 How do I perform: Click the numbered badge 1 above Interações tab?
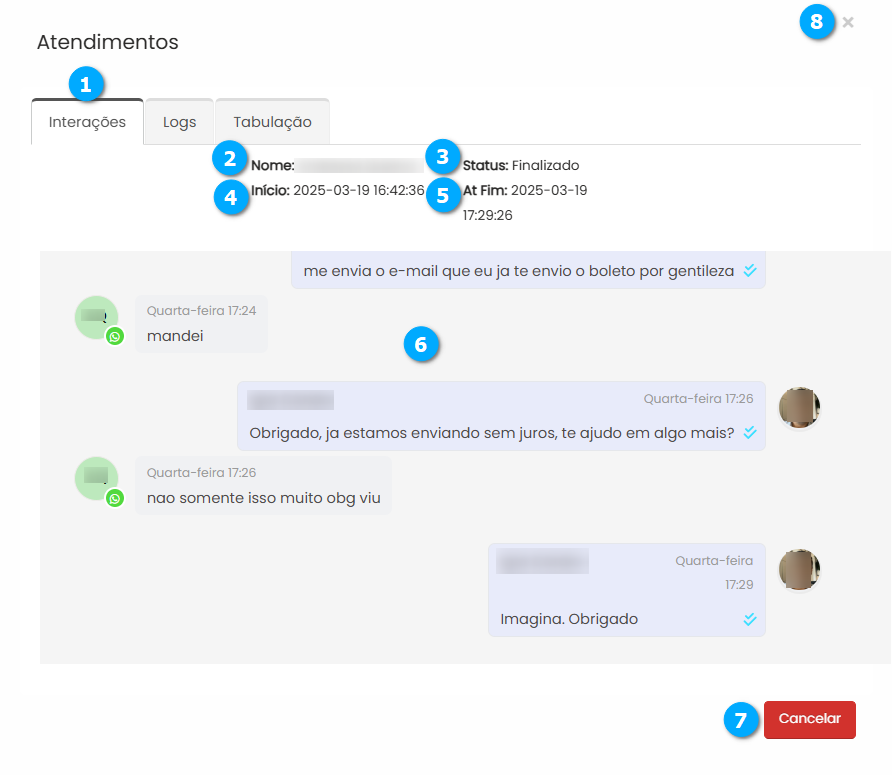coord(86,85)
